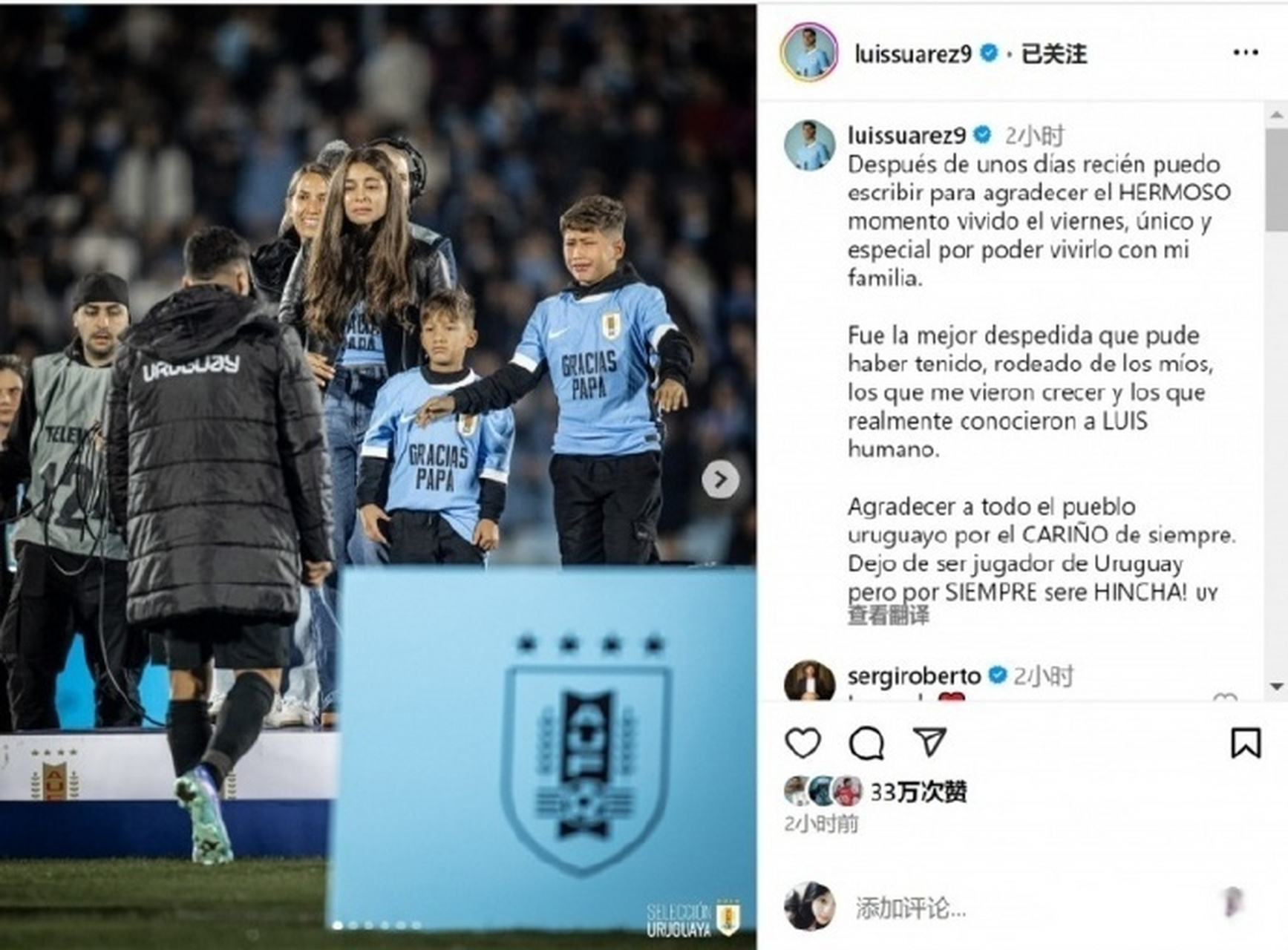Image resolution: width=1288 pixels, height=950 pixels.
Task: Open comments with the speech bubble icon
Action: coord(866,743)
